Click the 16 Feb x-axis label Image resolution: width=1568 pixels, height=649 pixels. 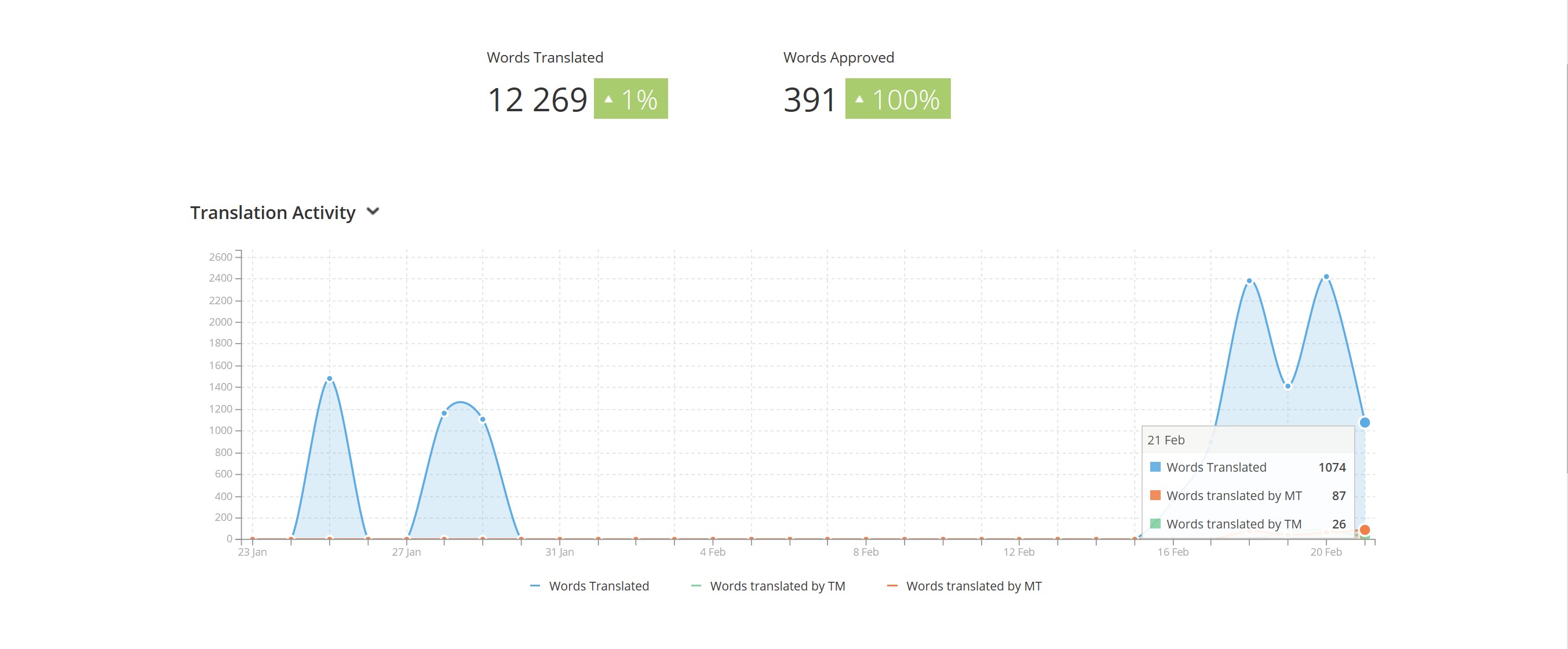1172,552
